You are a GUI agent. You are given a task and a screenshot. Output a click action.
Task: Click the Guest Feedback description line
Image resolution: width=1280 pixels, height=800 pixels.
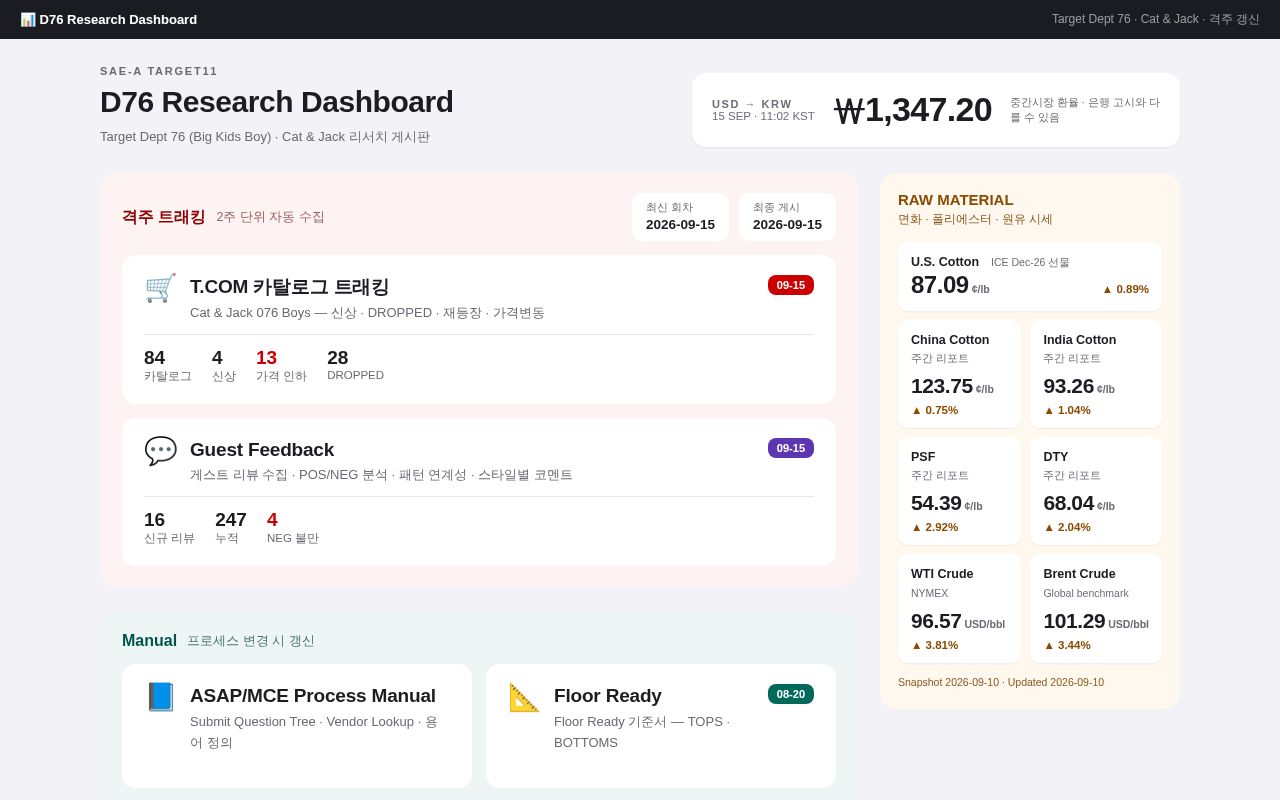(381, 475)
